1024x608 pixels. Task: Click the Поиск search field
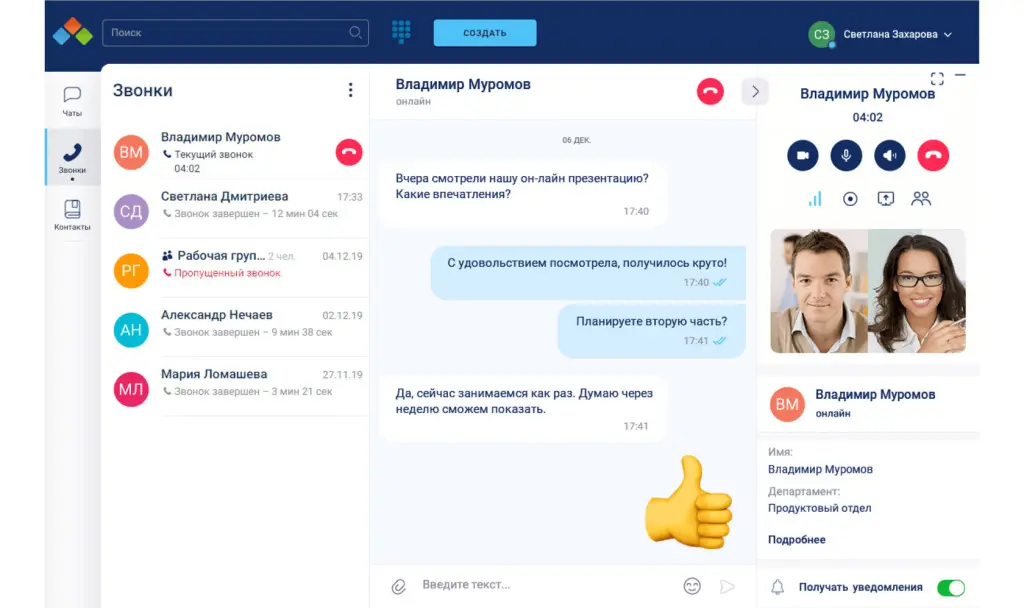[235, 33]
